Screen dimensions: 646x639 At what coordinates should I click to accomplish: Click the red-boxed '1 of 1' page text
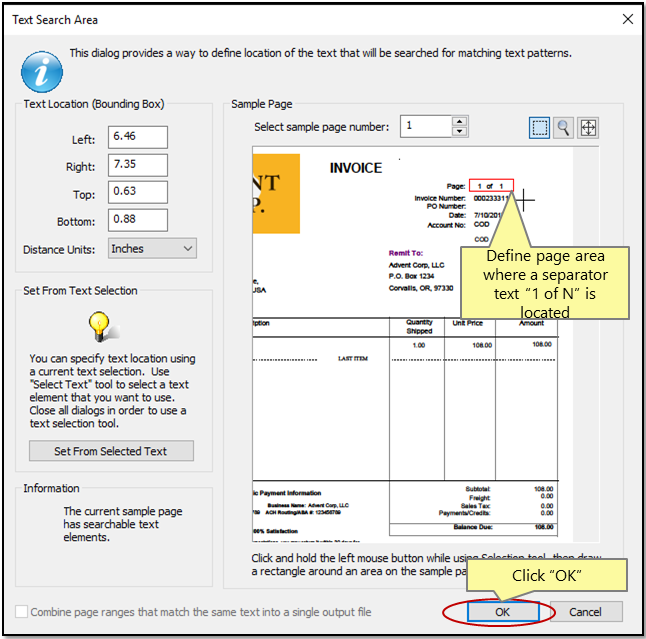click(491, 186)
